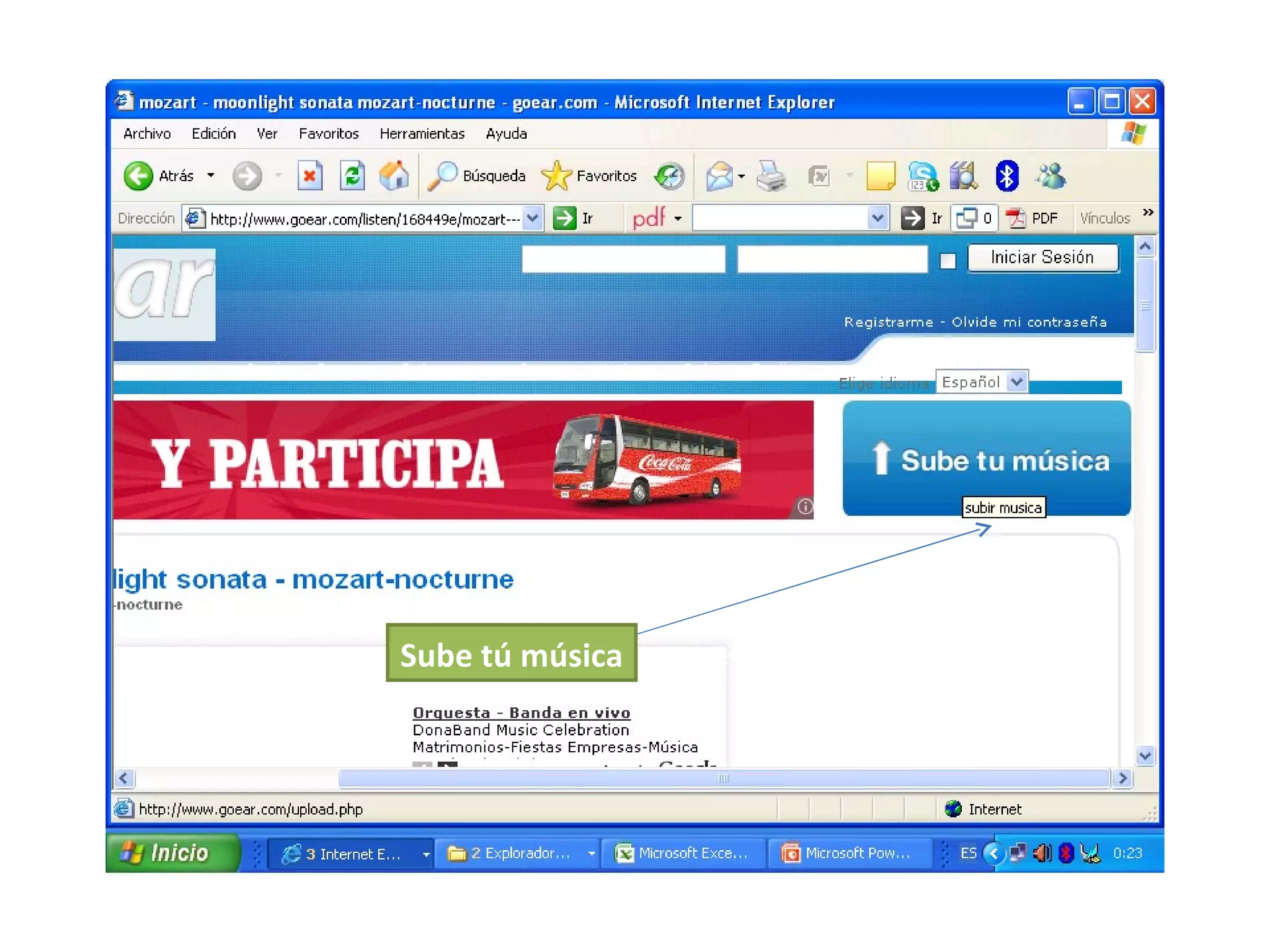Open the Ayuda menu
This screenshot has width=1270, height=952.
506,134
